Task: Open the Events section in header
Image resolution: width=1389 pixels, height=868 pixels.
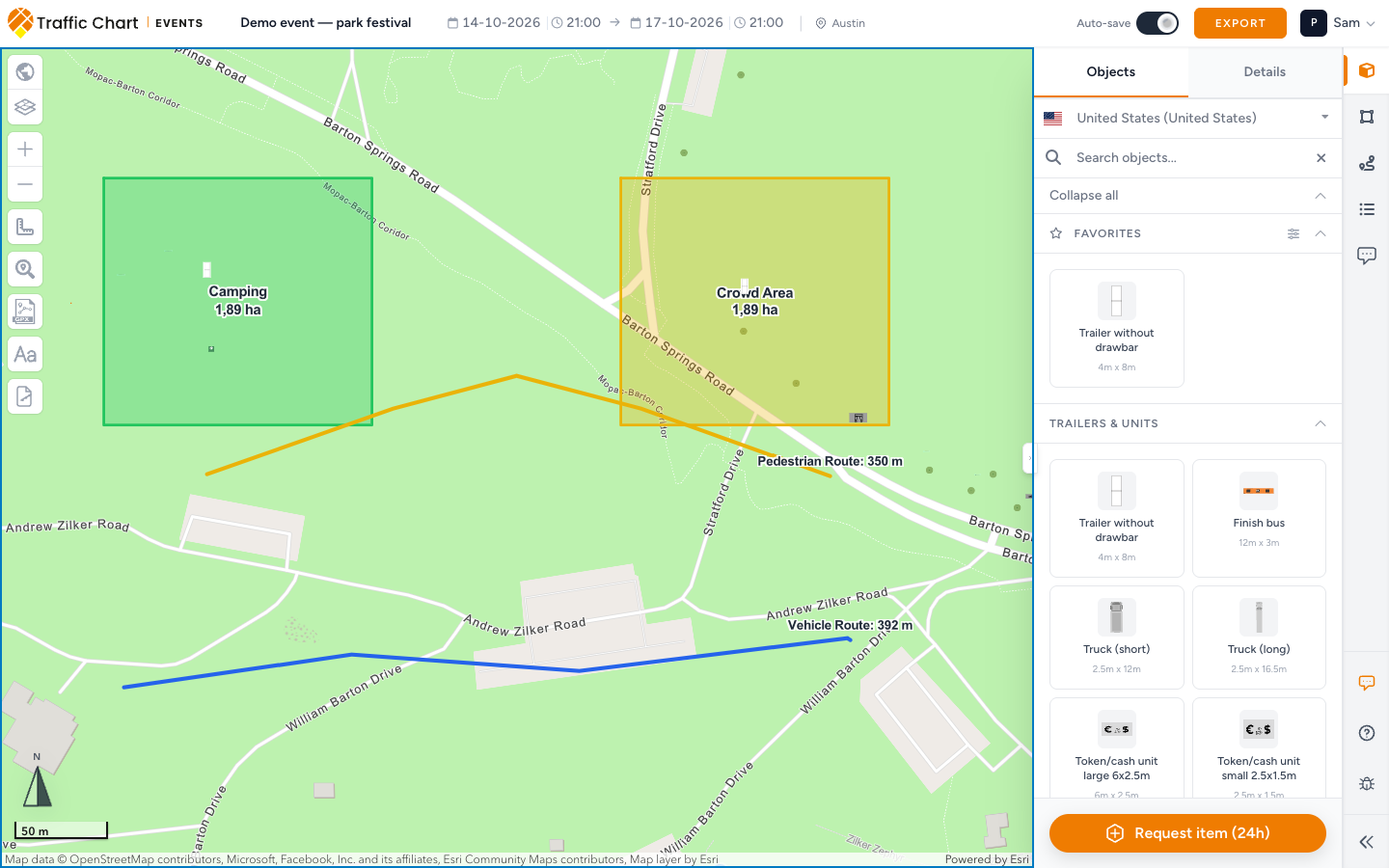Action: click(x=179, y=23)
